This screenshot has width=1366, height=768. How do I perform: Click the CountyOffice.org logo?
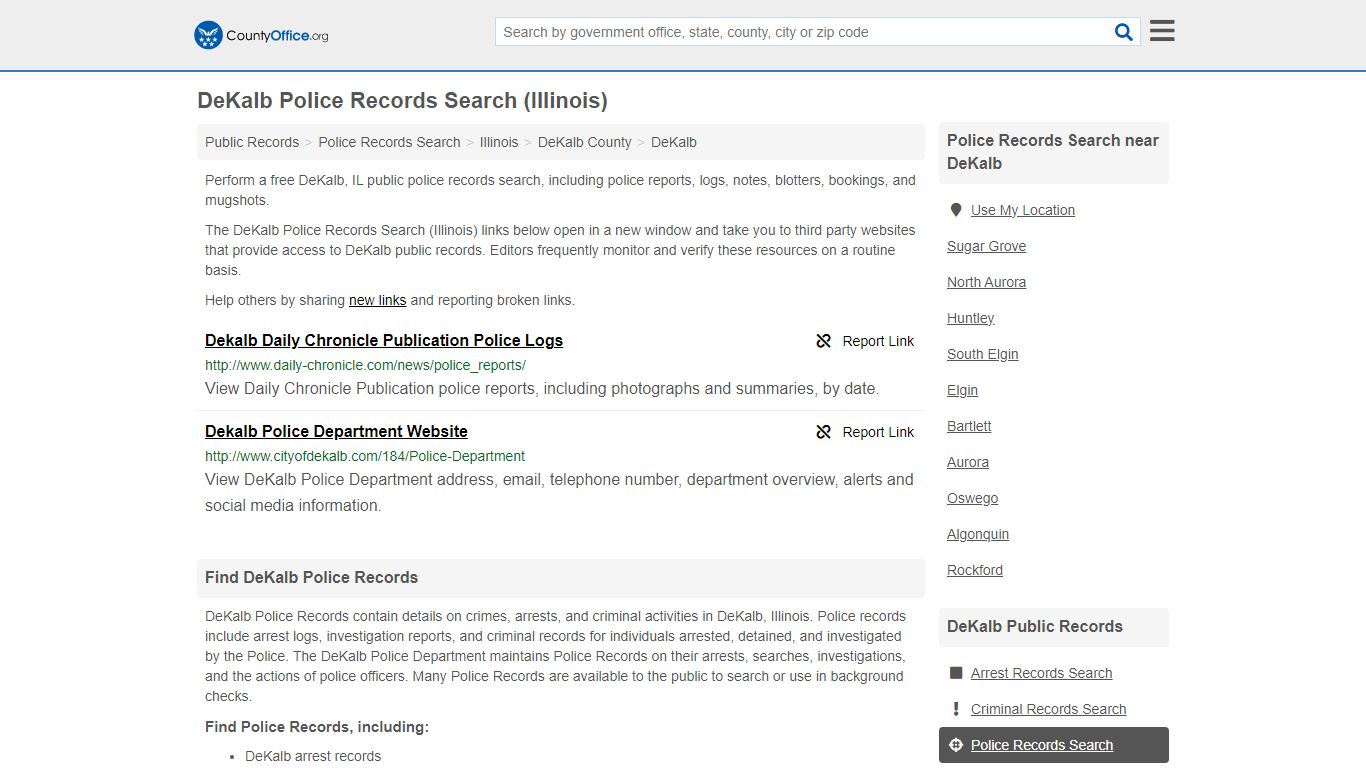261,35
